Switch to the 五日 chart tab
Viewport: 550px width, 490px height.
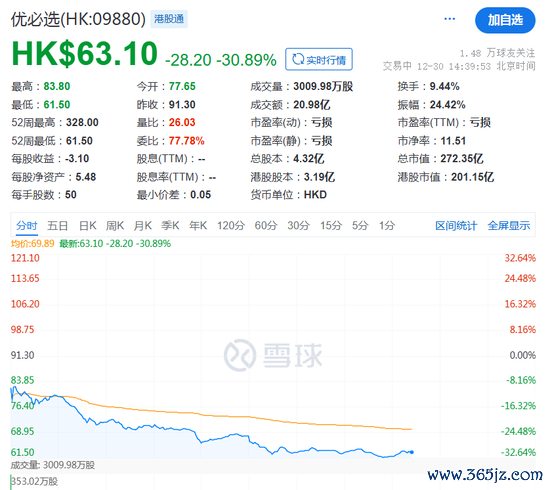tap(58, 226)
